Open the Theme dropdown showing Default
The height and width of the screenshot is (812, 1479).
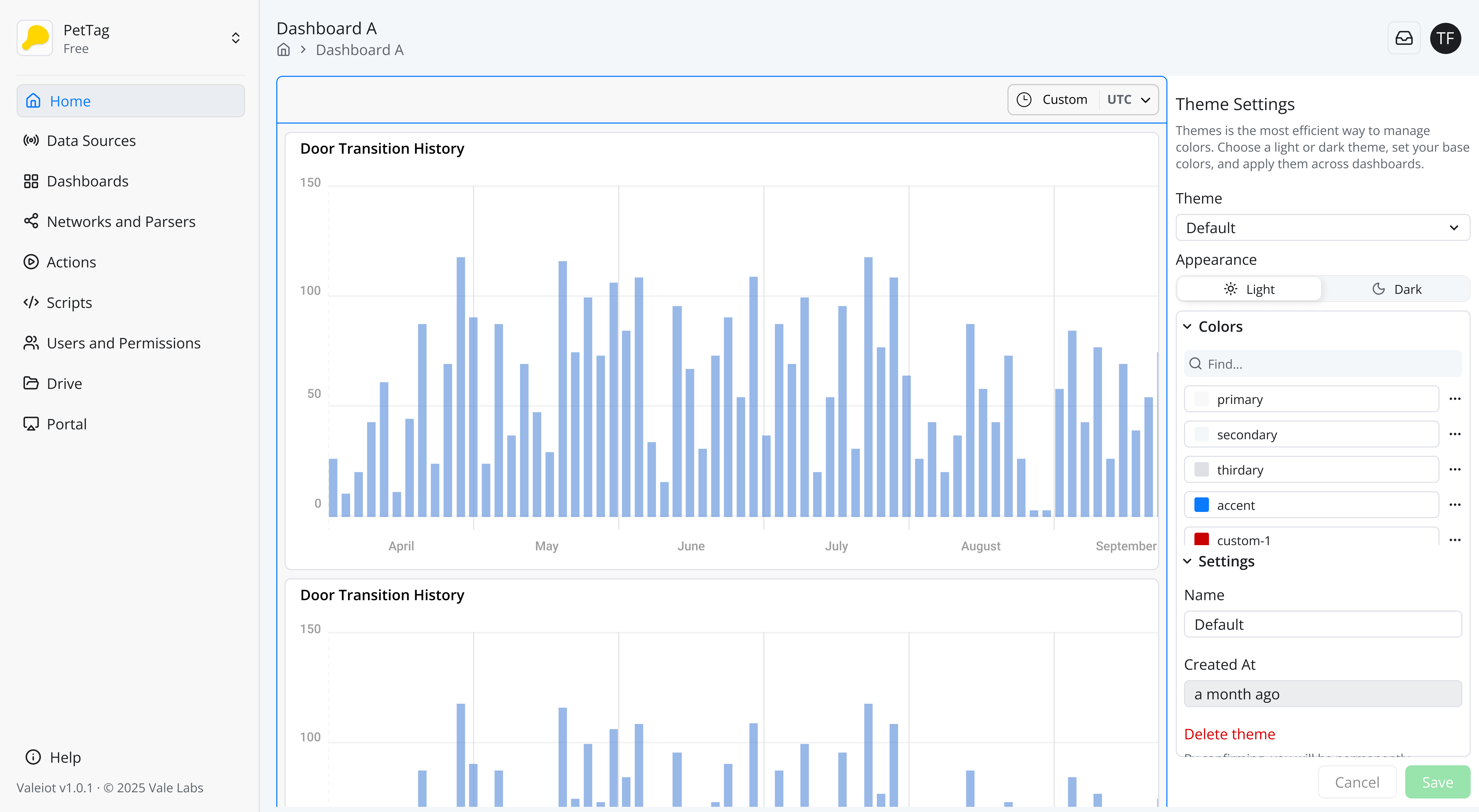tap(1322, 228)
